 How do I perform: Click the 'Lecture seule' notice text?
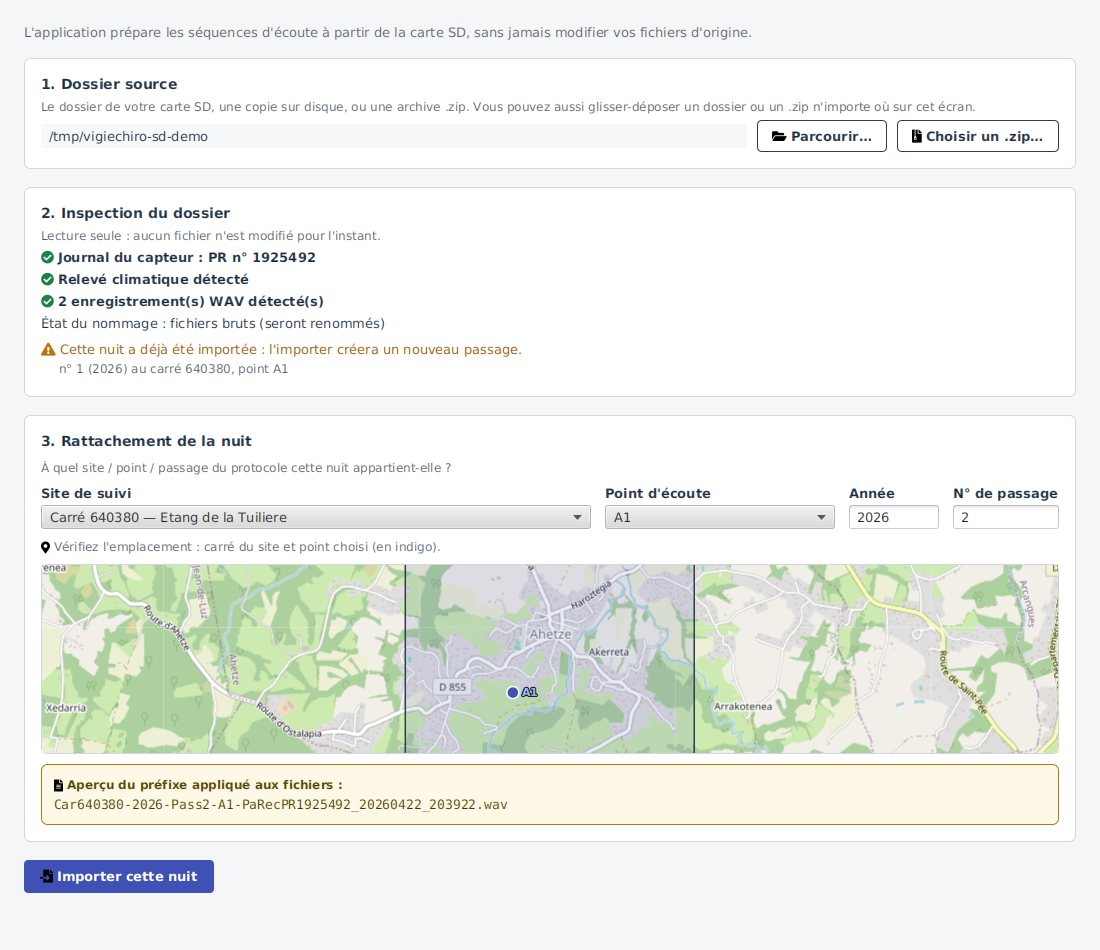pos(210,236)
